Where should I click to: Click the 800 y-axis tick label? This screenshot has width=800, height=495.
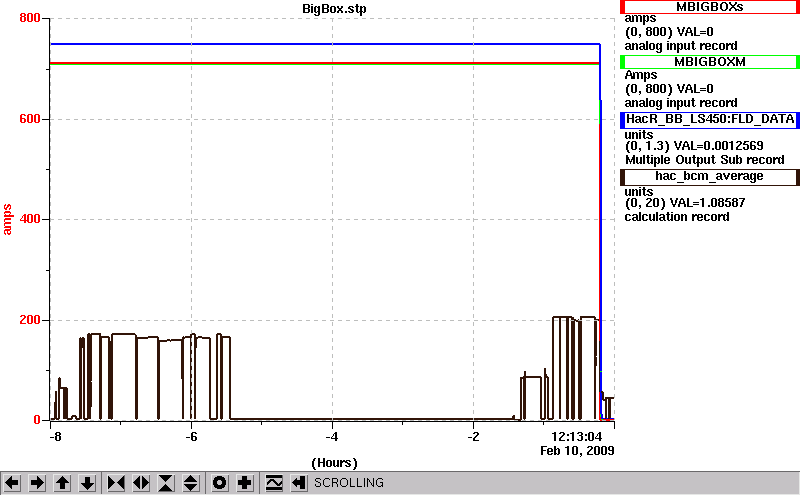click(x=30, y=18)
